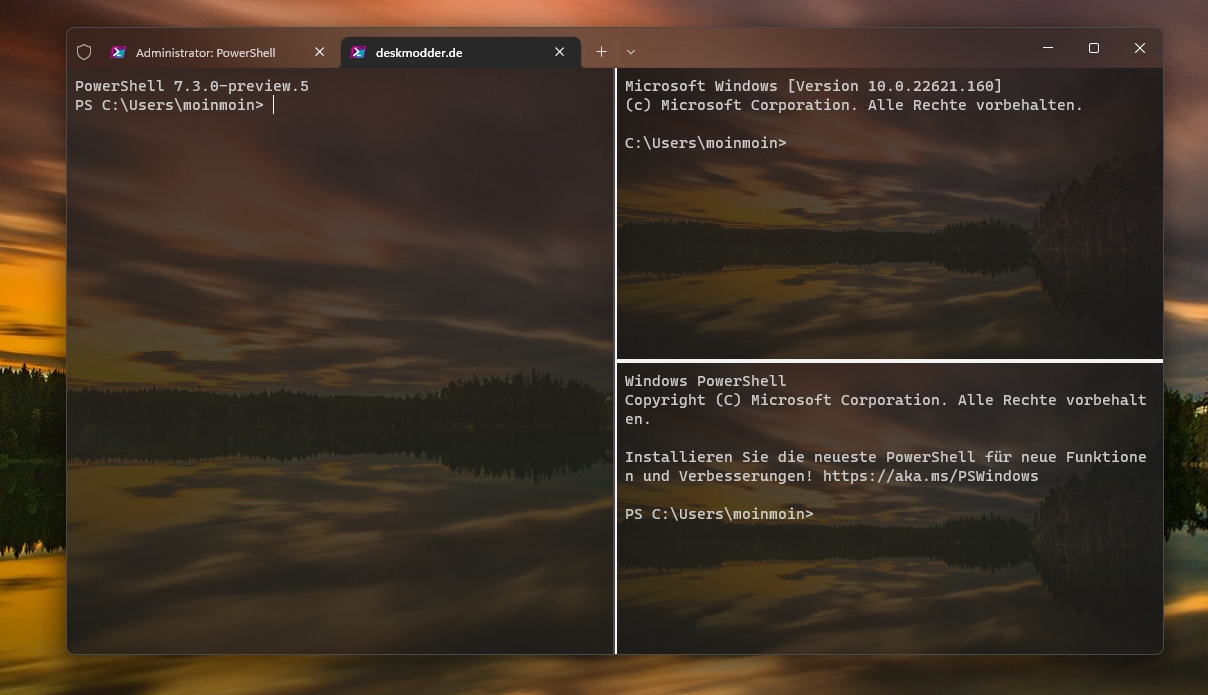Click the administrator shield icon in the tab bar
Viewport: 1208px width, 695px height.
tap(84, 52)
